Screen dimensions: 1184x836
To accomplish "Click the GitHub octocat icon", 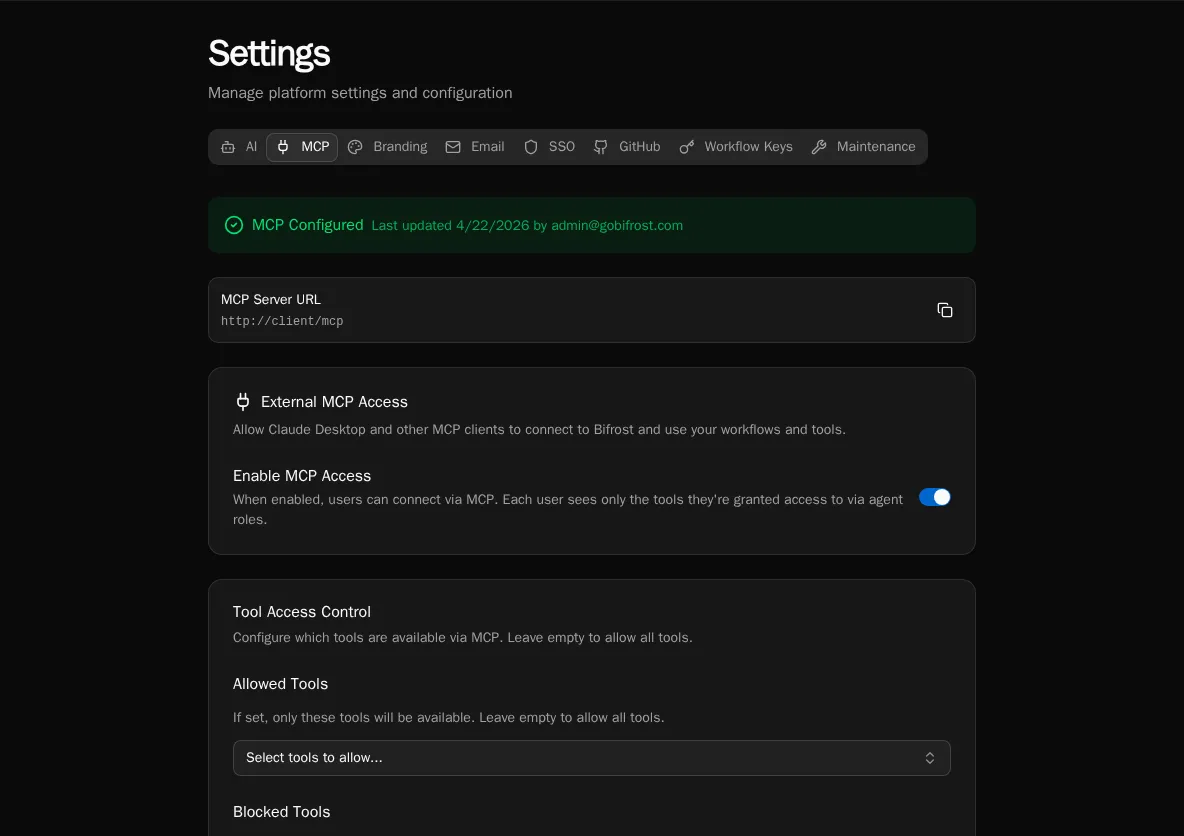I will pyautogui.click(x=600, y=147).
